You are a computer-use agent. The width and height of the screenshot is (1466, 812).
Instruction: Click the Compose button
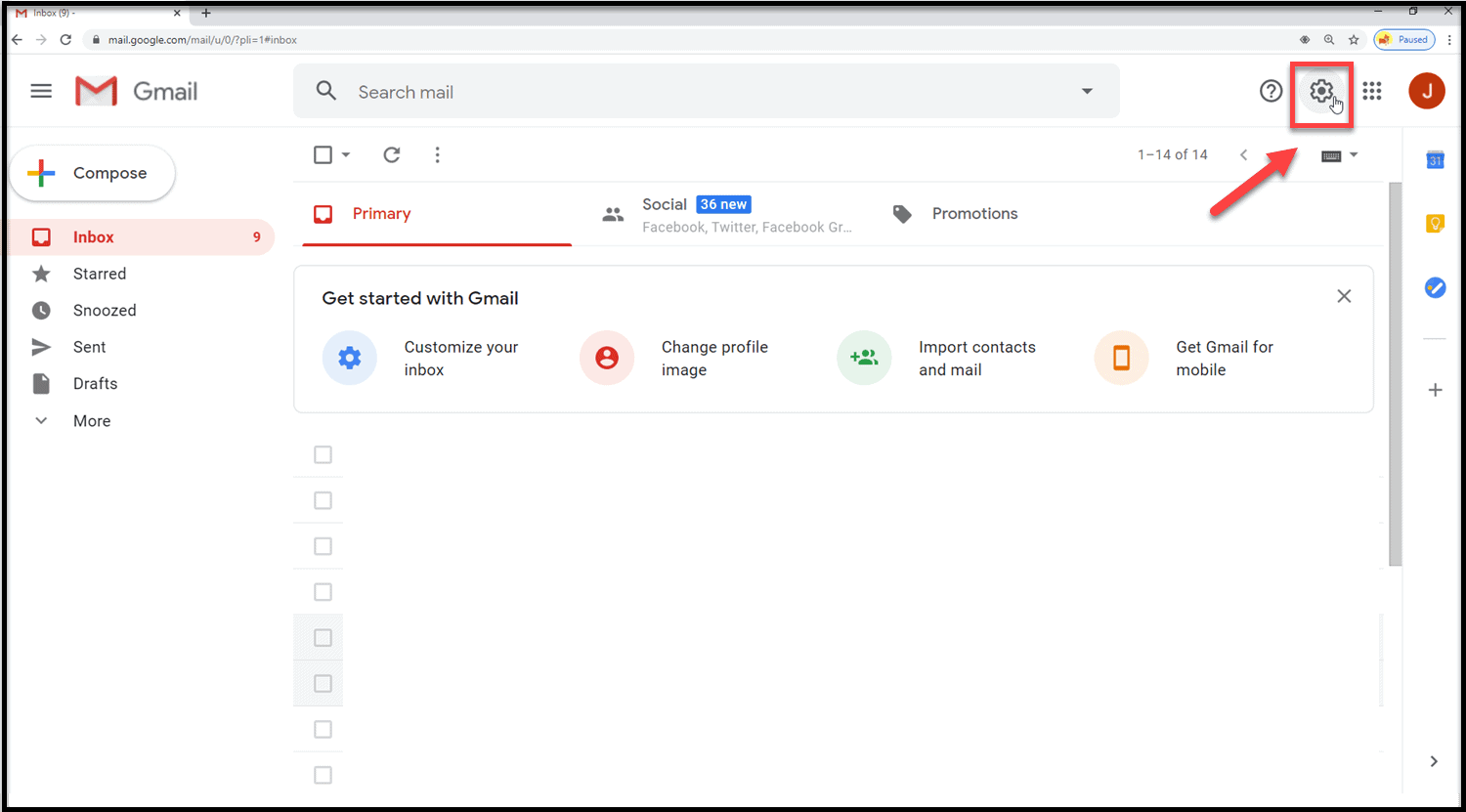pos(92,173)
